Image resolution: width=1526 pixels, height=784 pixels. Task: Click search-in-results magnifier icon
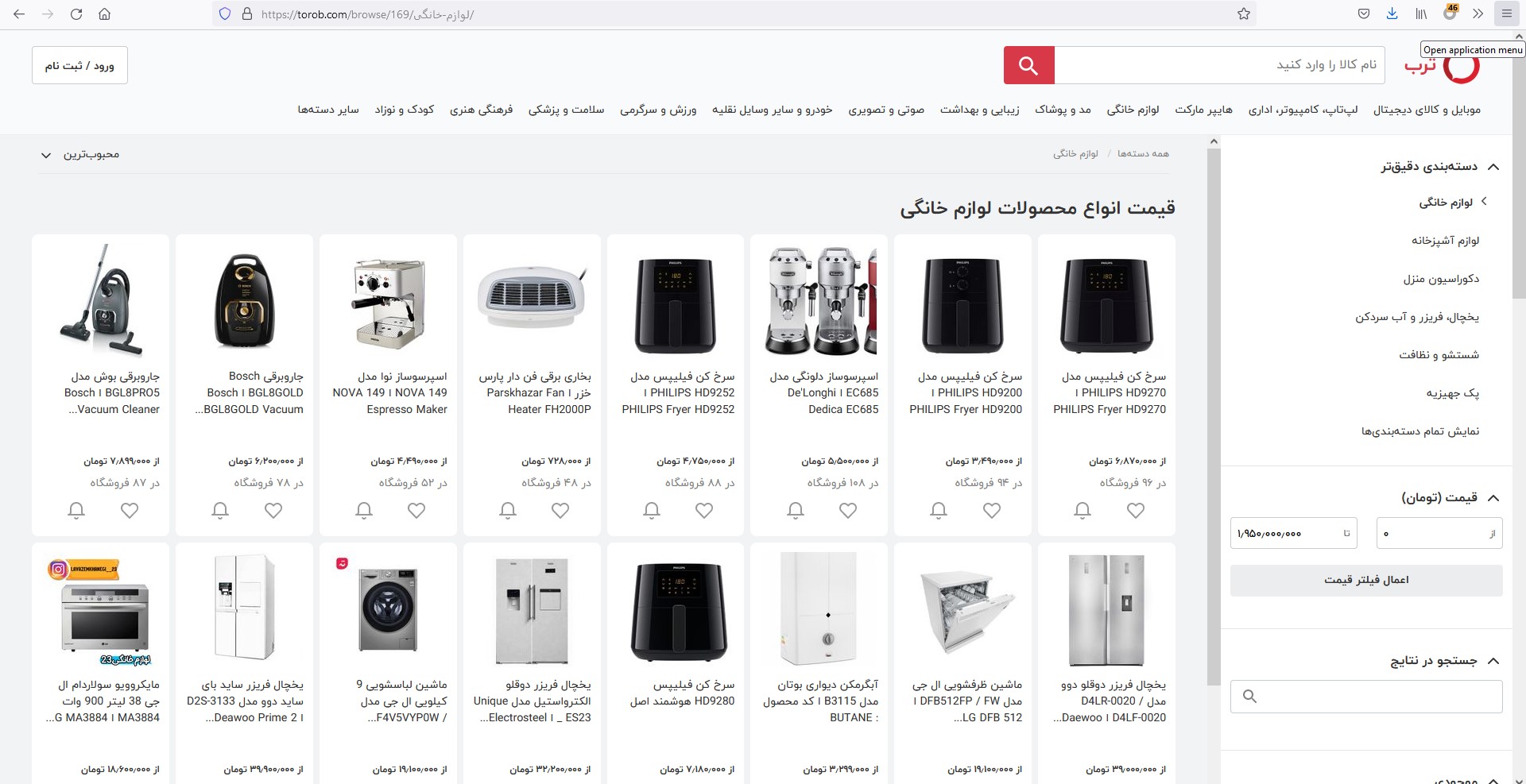pos(1249,697)
